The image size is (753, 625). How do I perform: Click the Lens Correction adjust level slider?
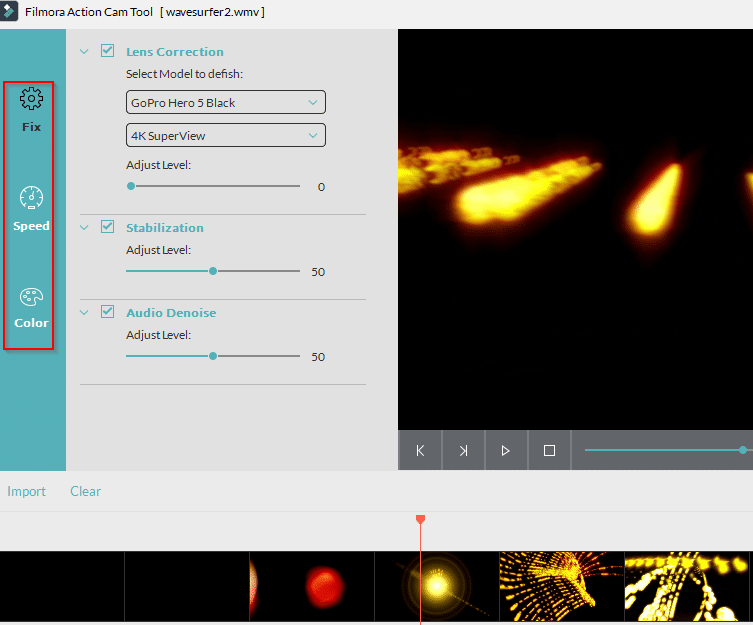click(213, 186)
